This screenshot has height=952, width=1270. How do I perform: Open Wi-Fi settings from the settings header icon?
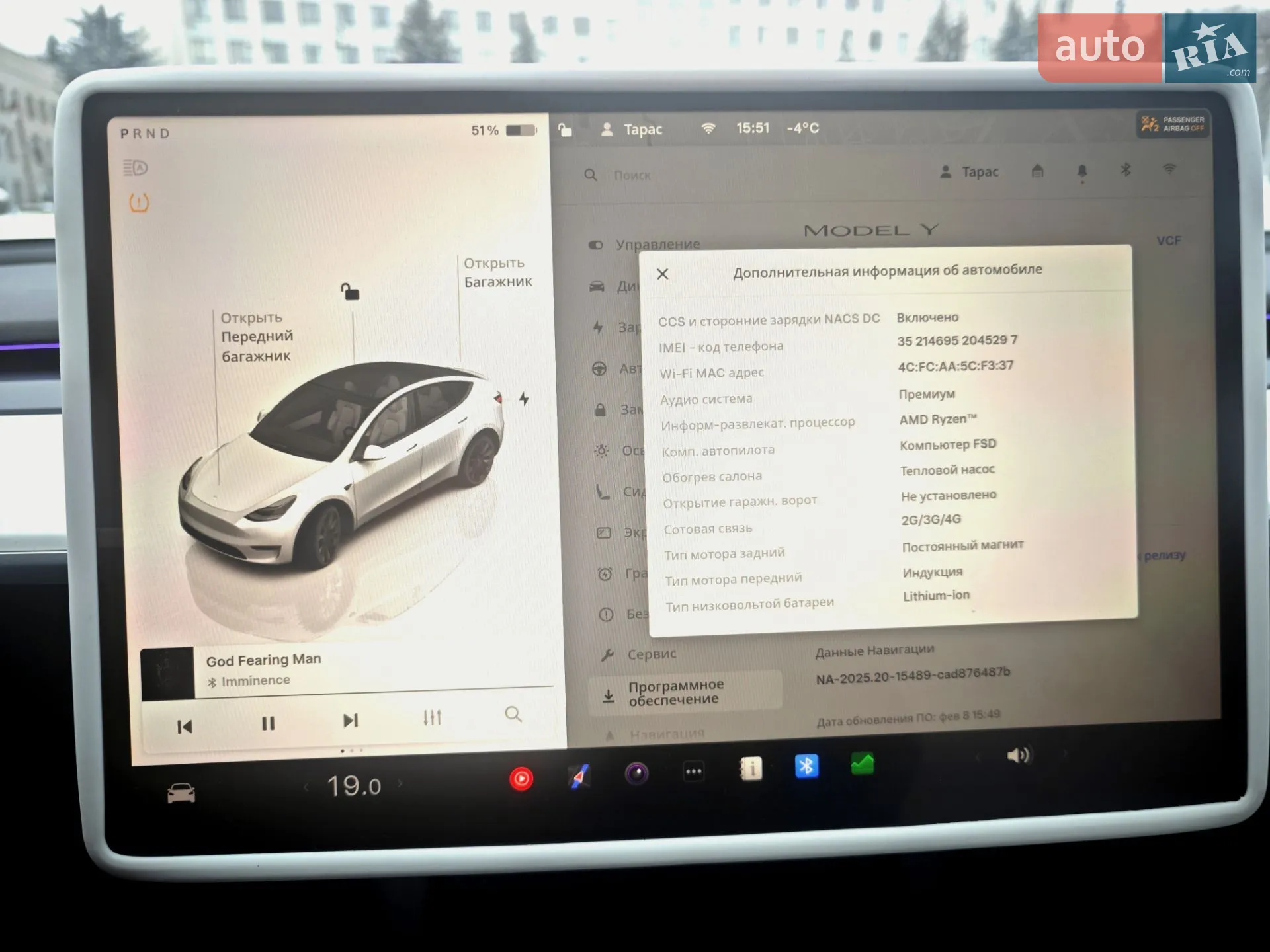[x=1169, y=169]
